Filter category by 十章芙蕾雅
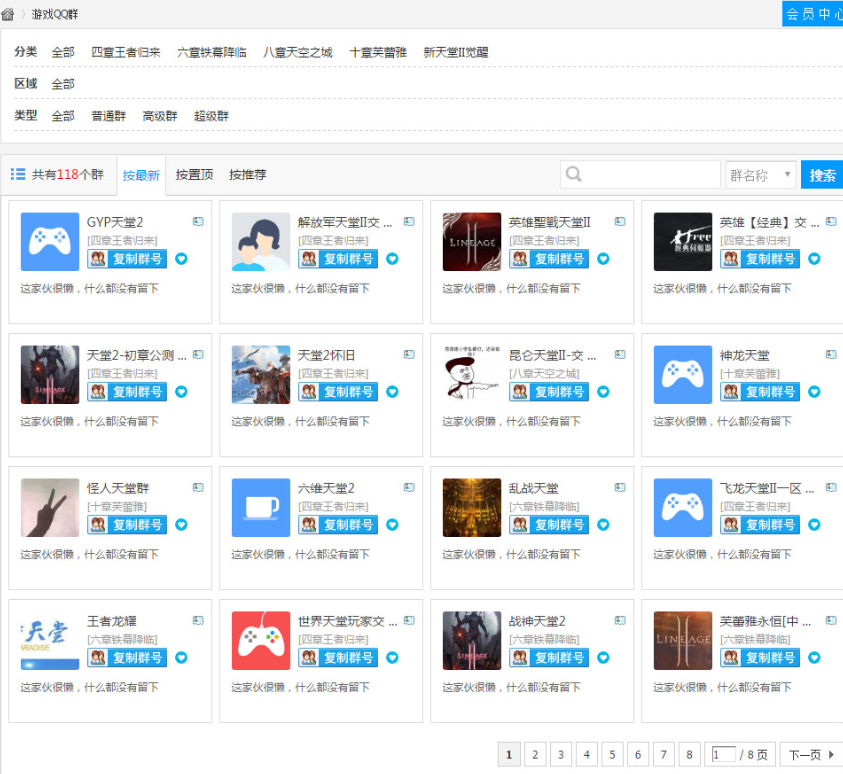 pyautogui.click(x=378, y=52)
